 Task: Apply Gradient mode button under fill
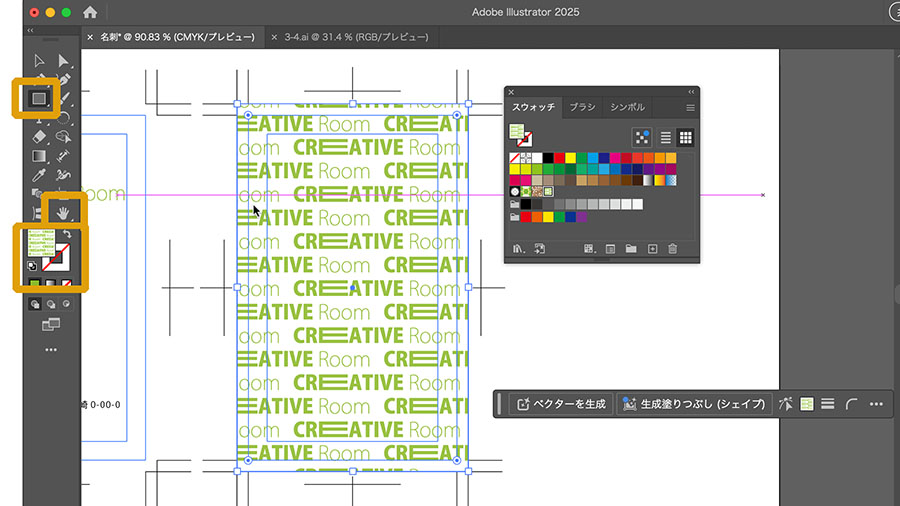51,283
